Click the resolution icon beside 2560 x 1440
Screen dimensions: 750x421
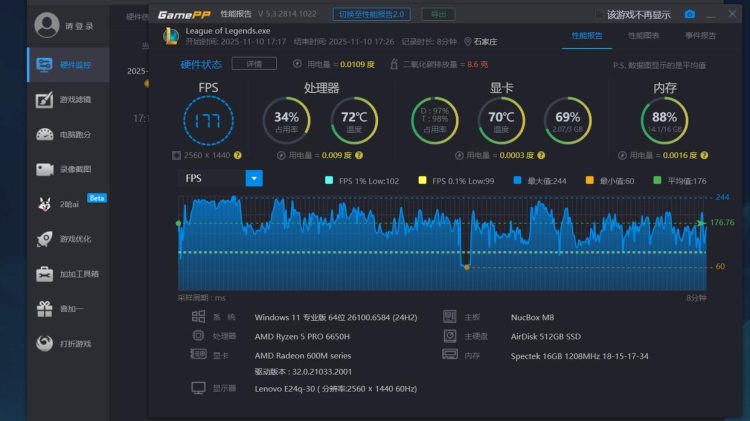[x=176, y=155]
